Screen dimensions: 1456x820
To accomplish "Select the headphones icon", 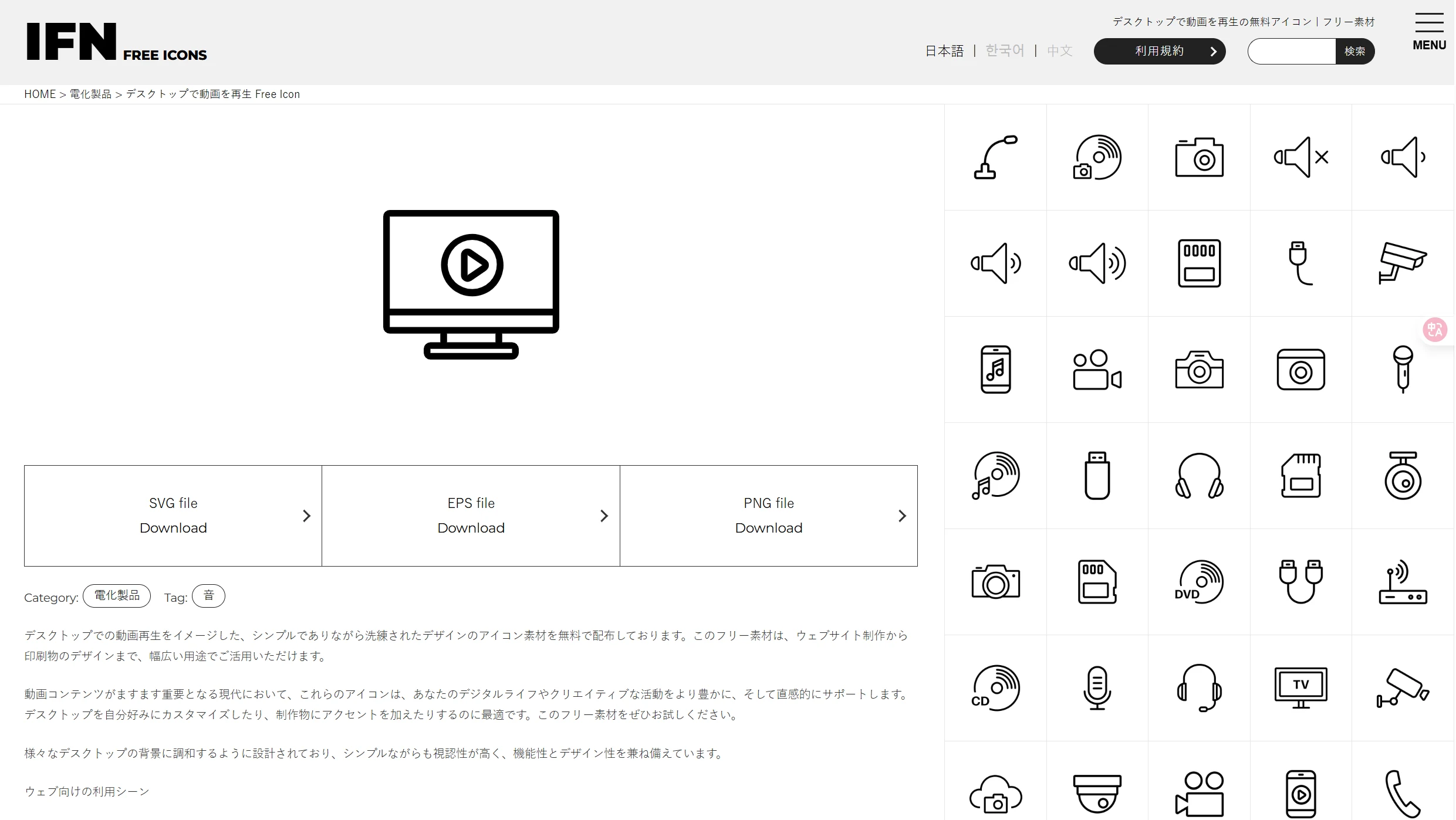I will (1200, 475).
